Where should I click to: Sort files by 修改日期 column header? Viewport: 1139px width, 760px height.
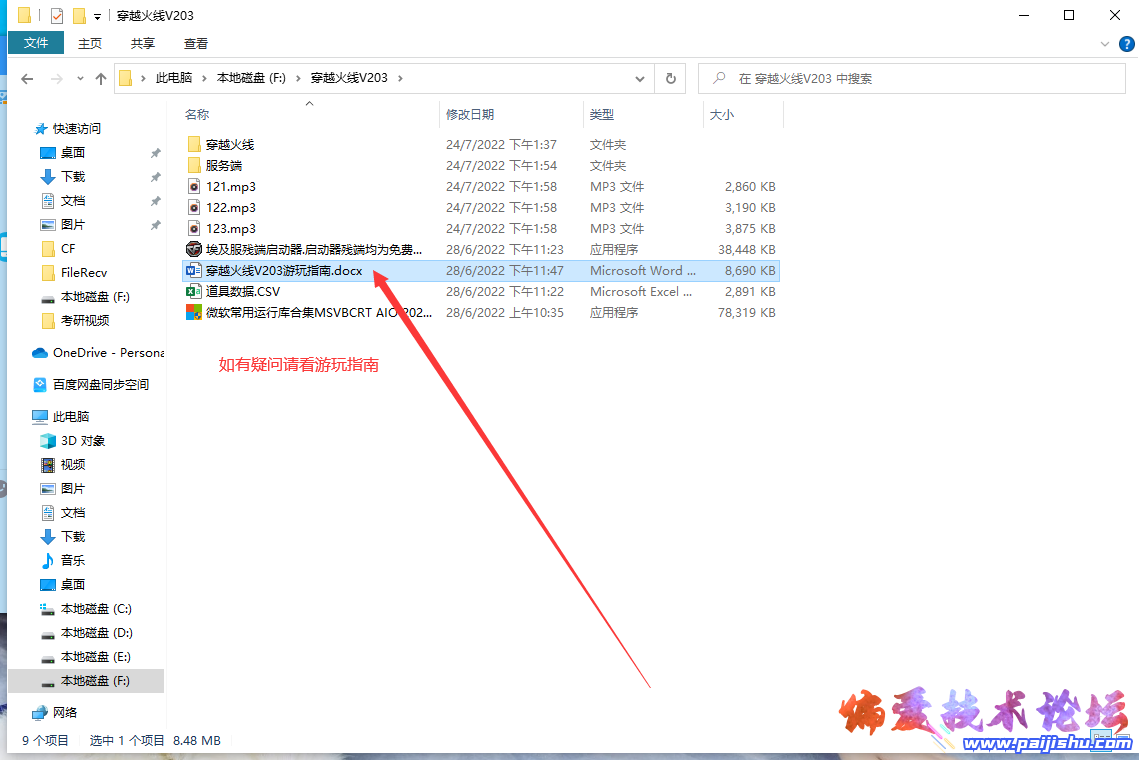pos(470,115)
